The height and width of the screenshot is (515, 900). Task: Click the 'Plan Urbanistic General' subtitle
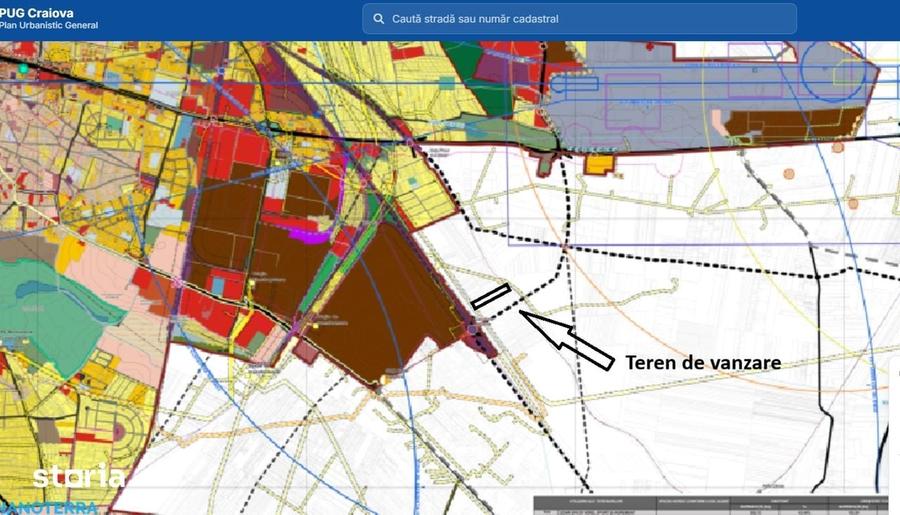point(49,25)
